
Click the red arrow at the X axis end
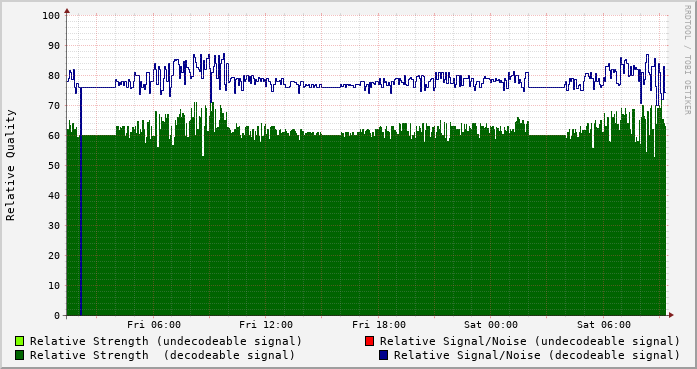coord(671,315)
